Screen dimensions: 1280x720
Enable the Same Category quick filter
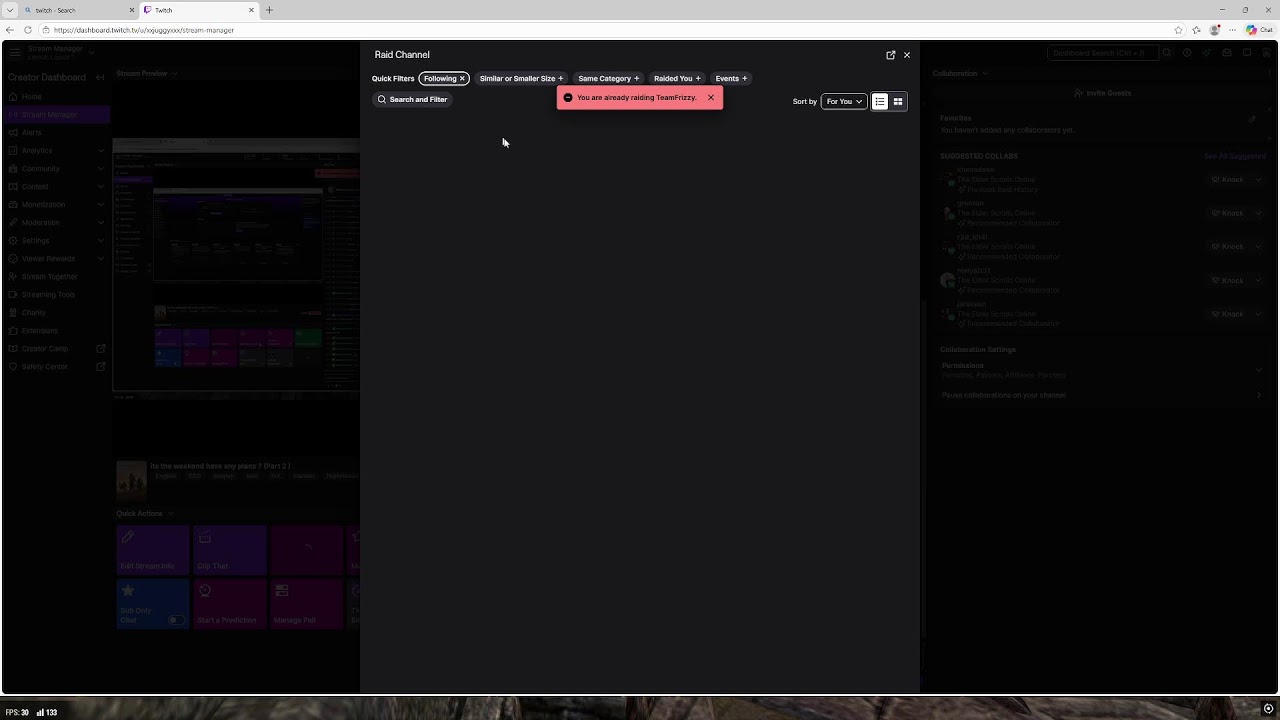point(608,78)
